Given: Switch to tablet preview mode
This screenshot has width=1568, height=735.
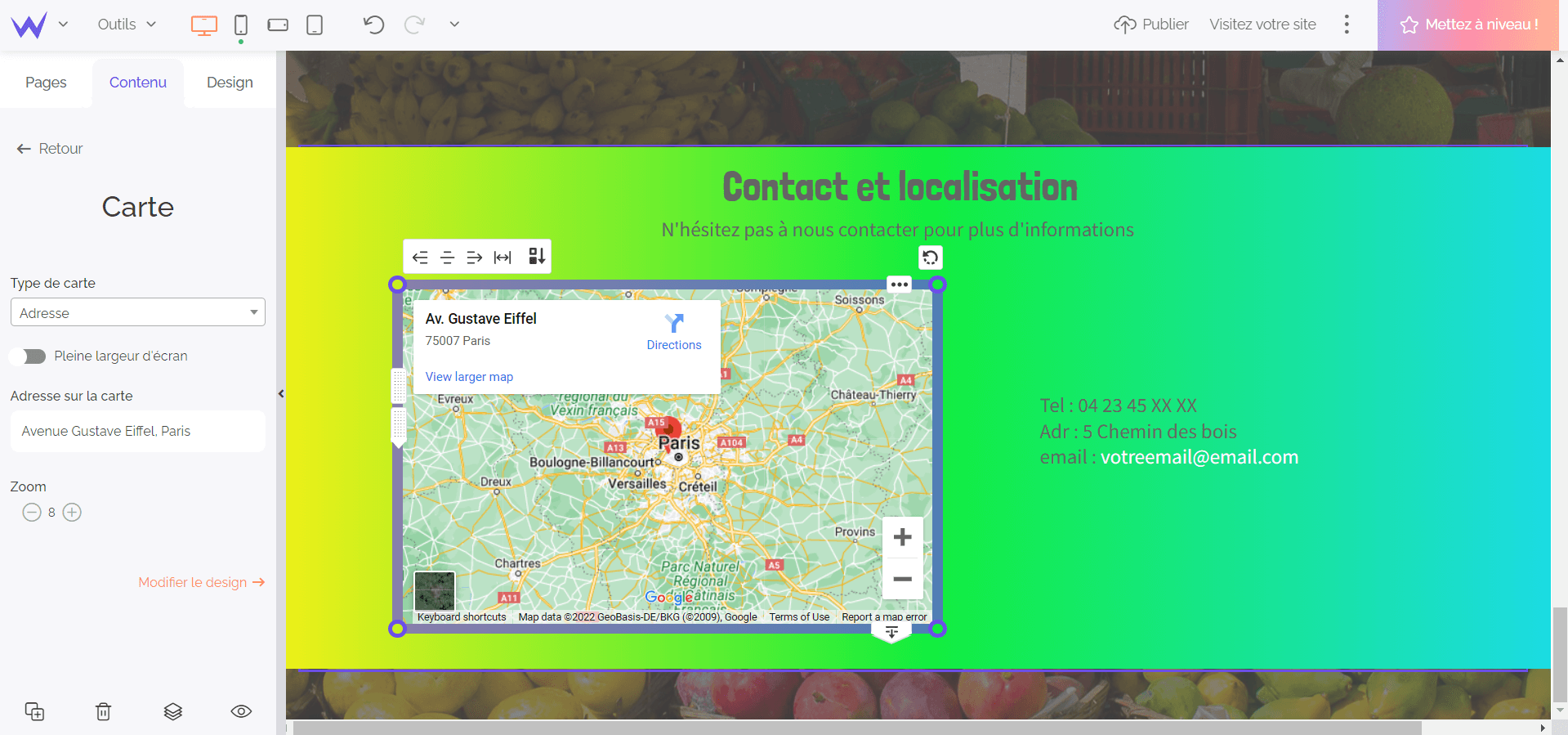Looking at the screenshot, I should point(315,25).
